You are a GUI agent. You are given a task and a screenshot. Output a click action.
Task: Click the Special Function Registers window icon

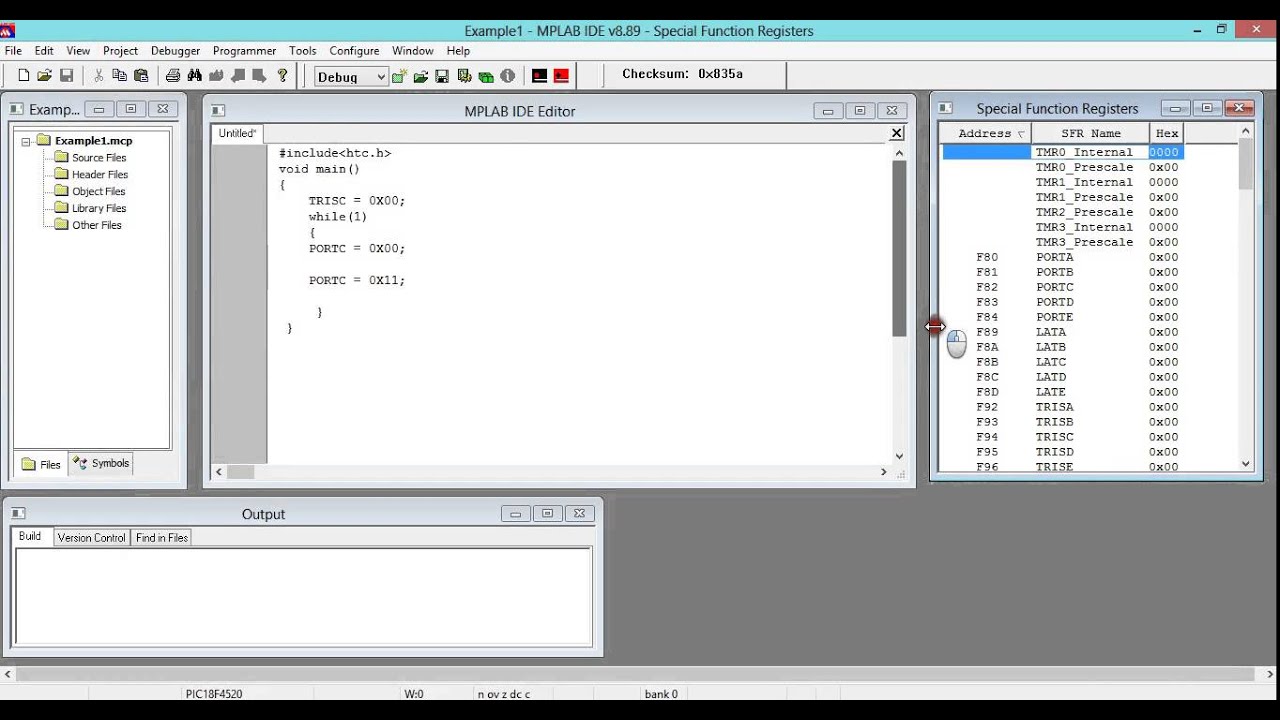click(946, 108)
